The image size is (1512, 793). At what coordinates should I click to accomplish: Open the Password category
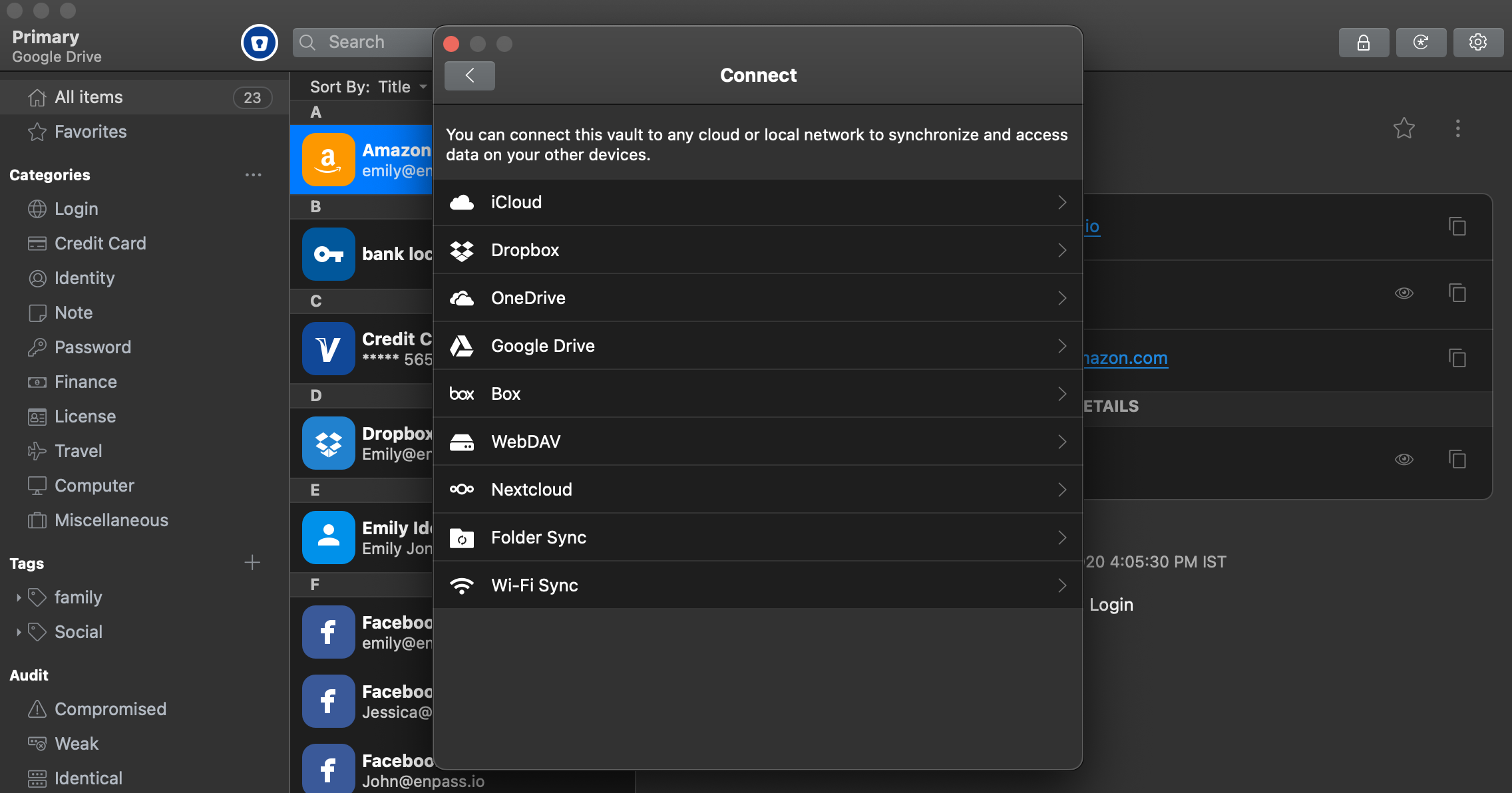(145, 347)
